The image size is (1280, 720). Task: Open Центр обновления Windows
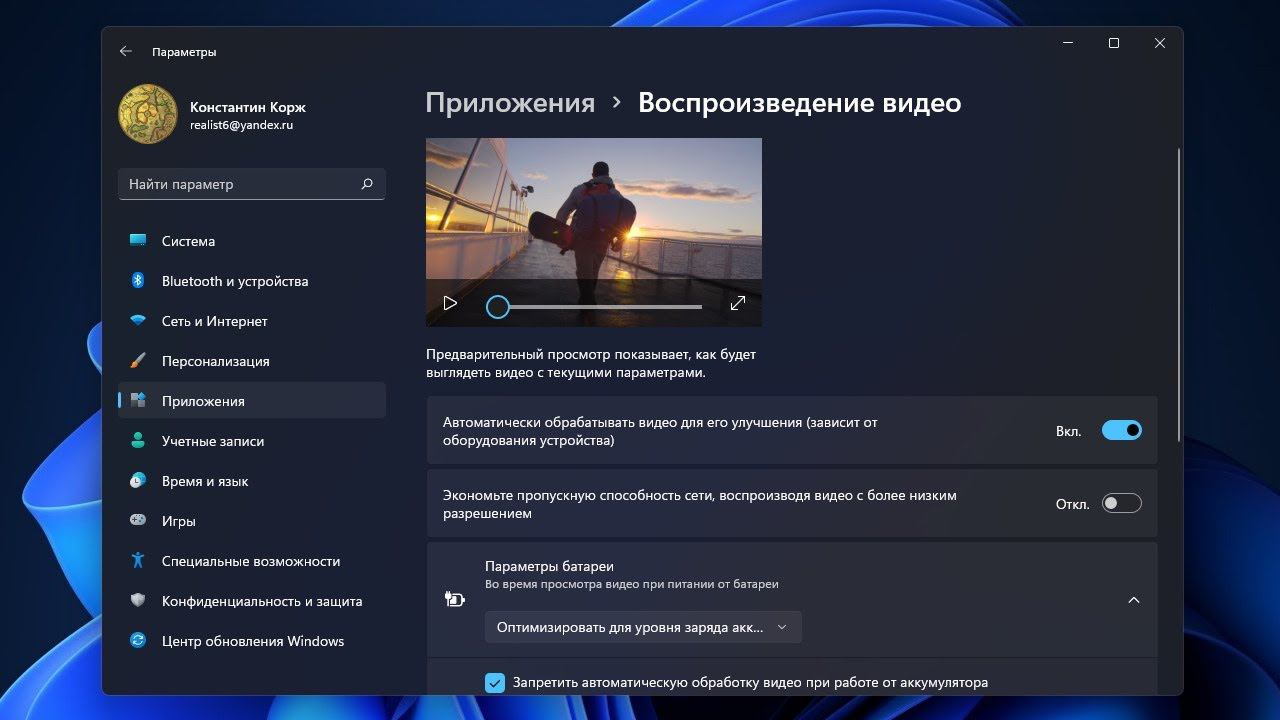coord(252,641)
